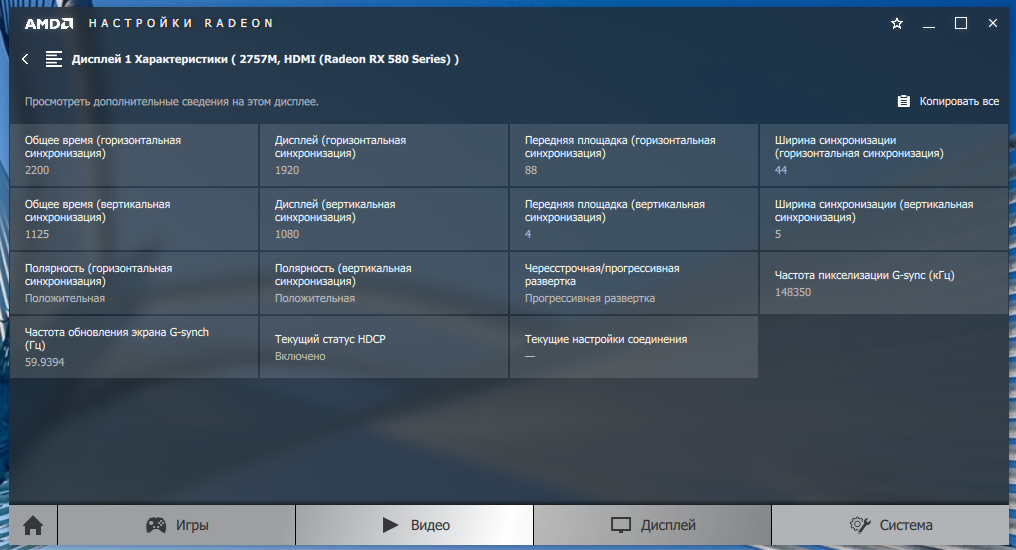Click the Просмотреть дополнительные сведения description text
The height and width of the screenshot is (550, 1016).
(172, 102)
